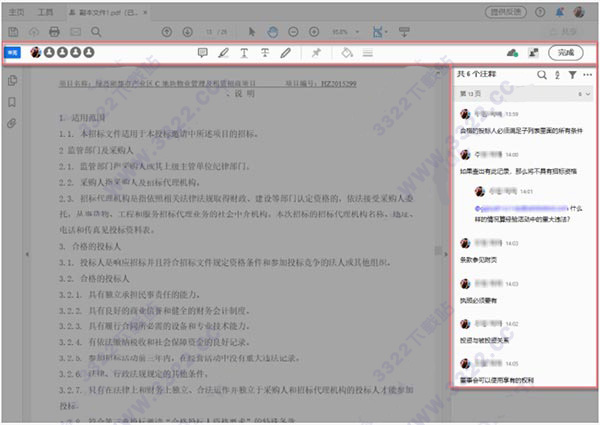
Task: Select the sticky note comment tool
Action: coord(202,53)
